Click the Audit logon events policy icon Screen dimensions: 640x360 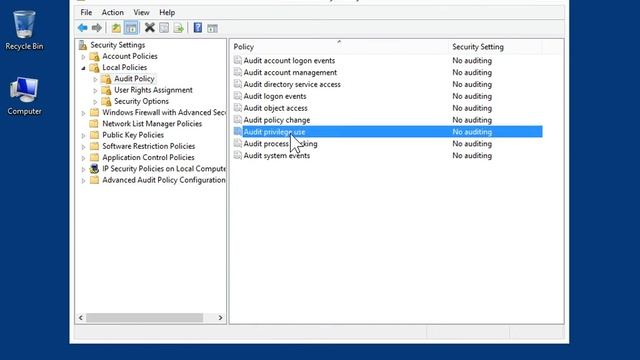(238, 96)
